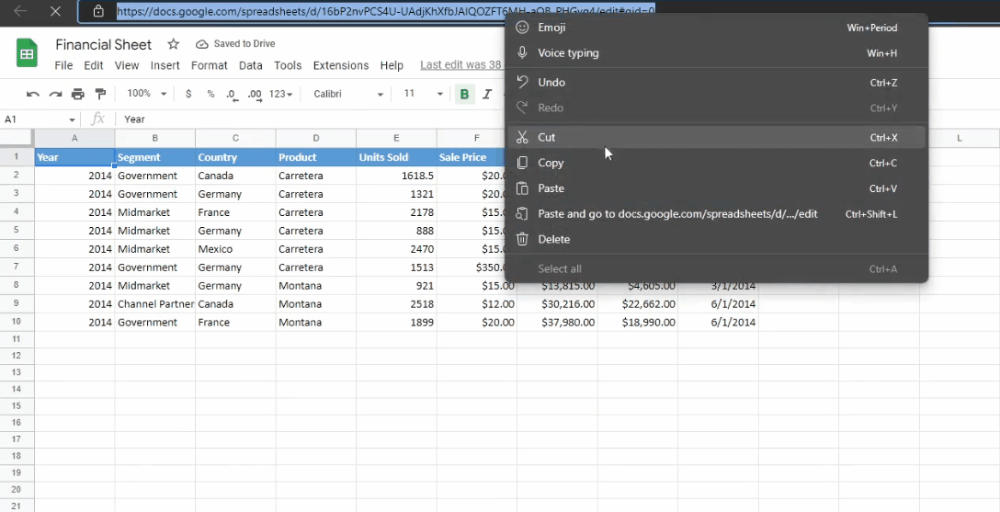
Task: Click the browser back arrow
Action: pyautogui.click(x=20, y=11)
